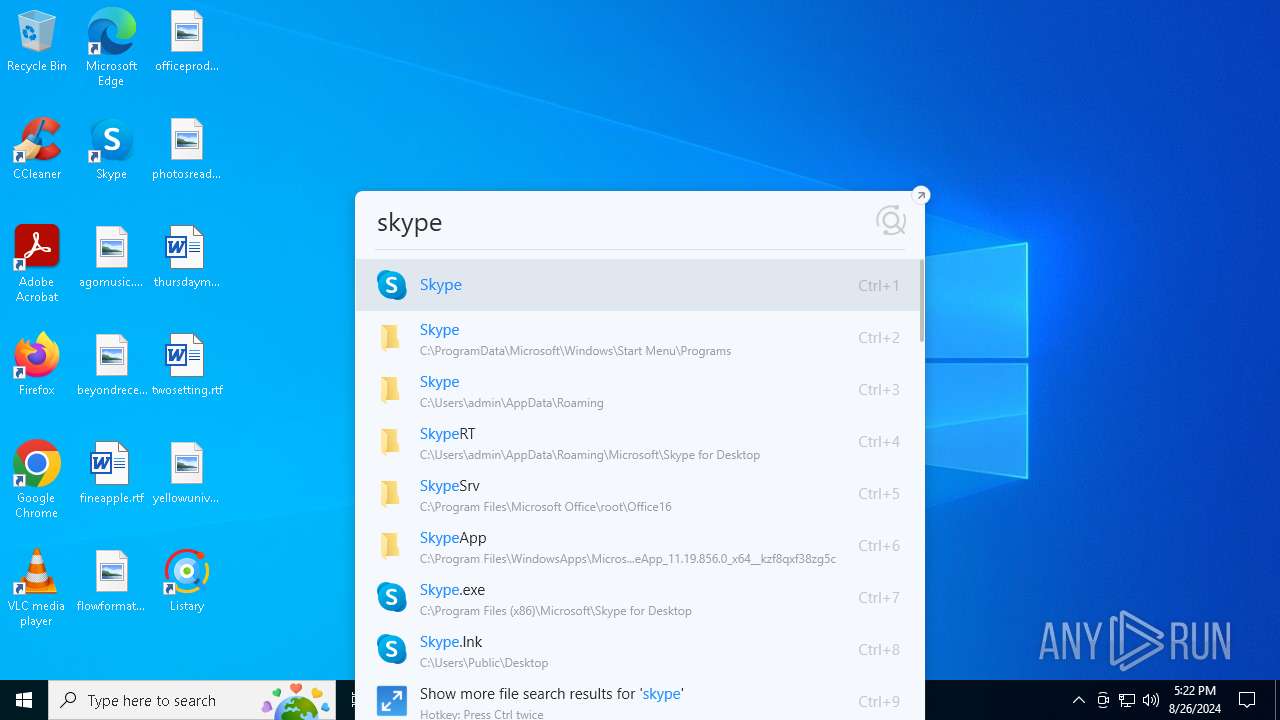This screenshot has height=720, width=1280.
Task: Open the network icon in system tray
Action: coord(1127,700)
